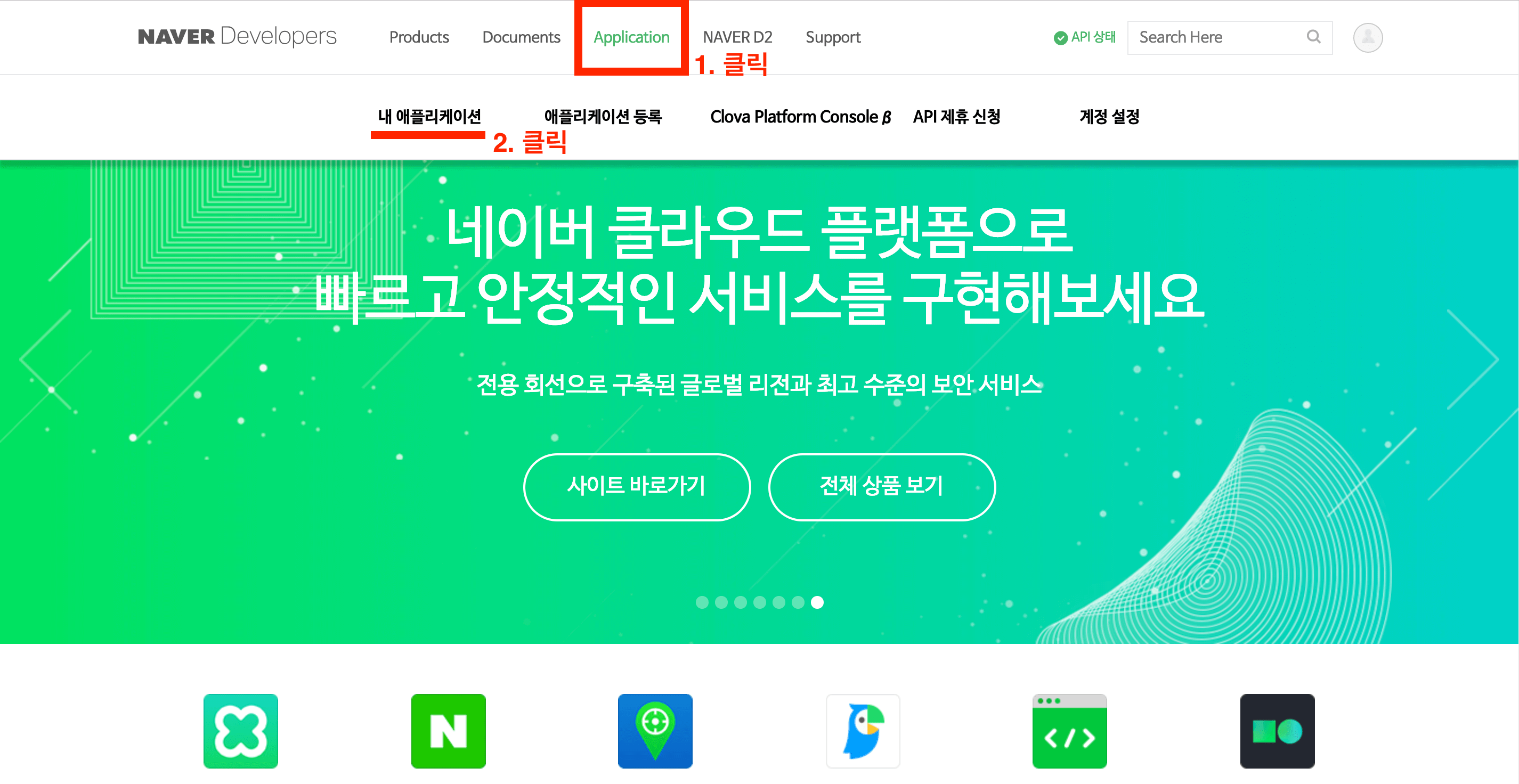The height and width of the screenshot is (784, 1519).
Task: Open the Products menu
Action: click(x=419, y=37)
